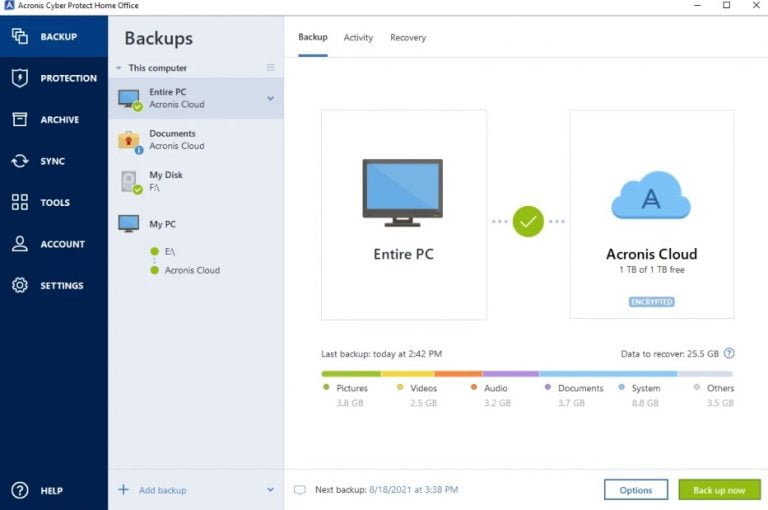
Task: Click the blue System segment of storage bar
Action: point(608,374)
